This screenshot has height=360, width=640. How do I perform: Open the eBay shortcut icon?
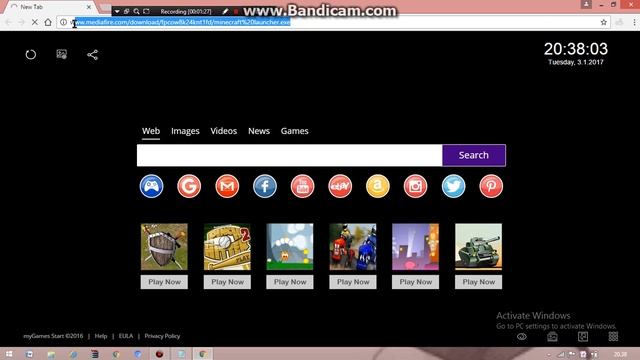[340, 186]
